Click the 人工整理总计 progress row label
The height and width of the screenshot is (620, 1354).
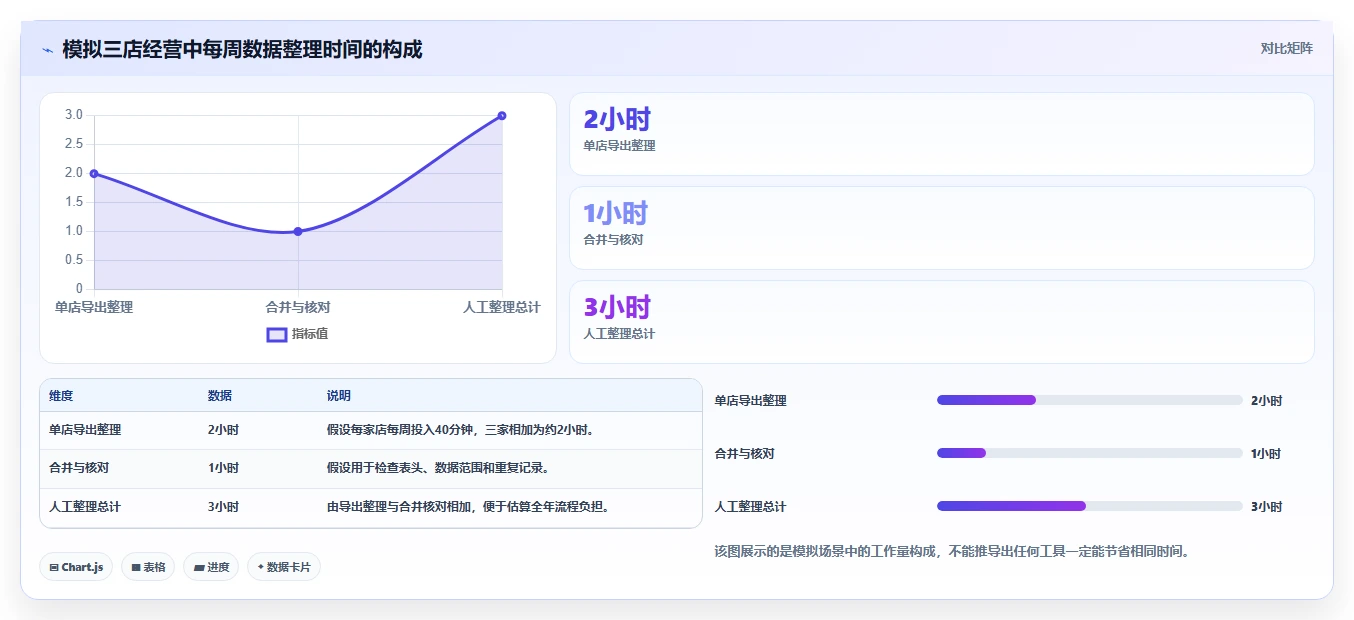click(751, 507)
